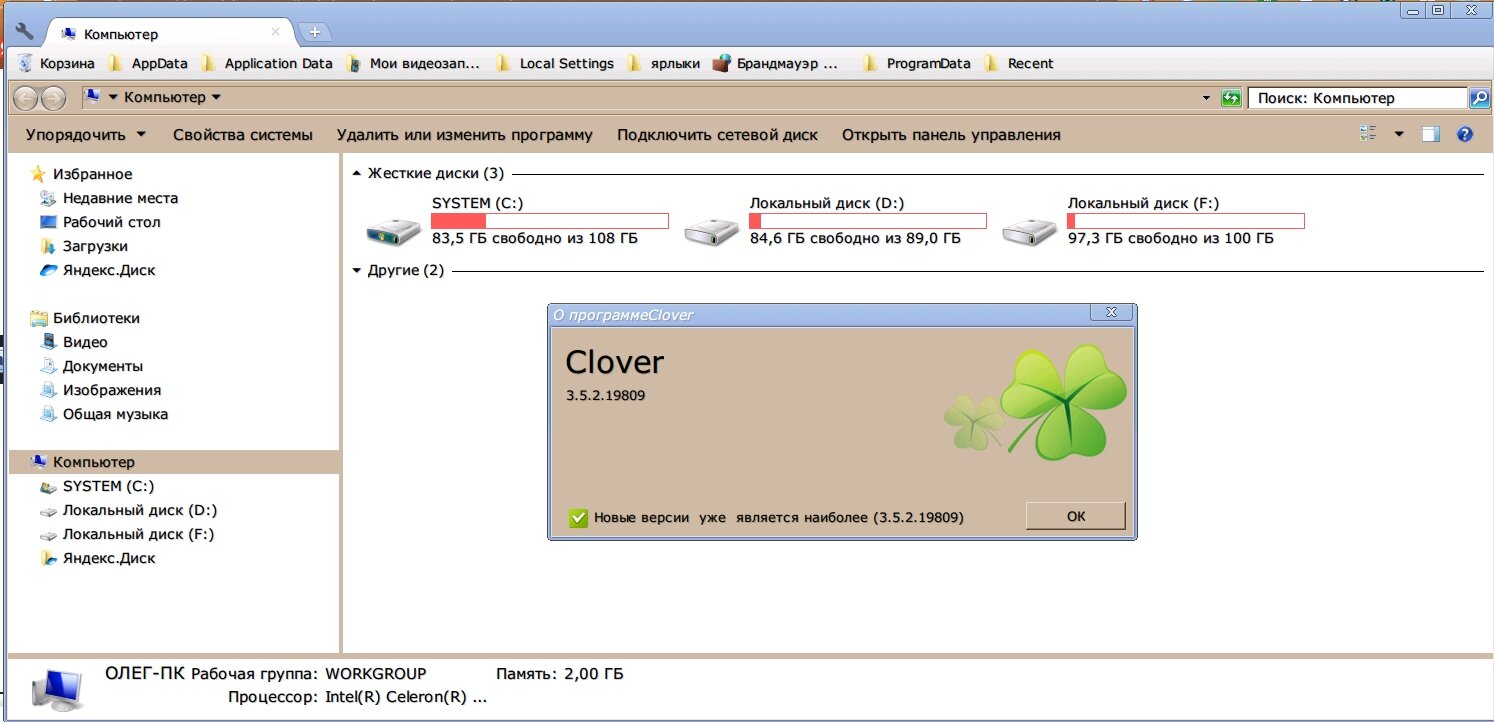1494x722 pixels.
Task: Open Упорядочить menu
Action: (x=86, y=134)
